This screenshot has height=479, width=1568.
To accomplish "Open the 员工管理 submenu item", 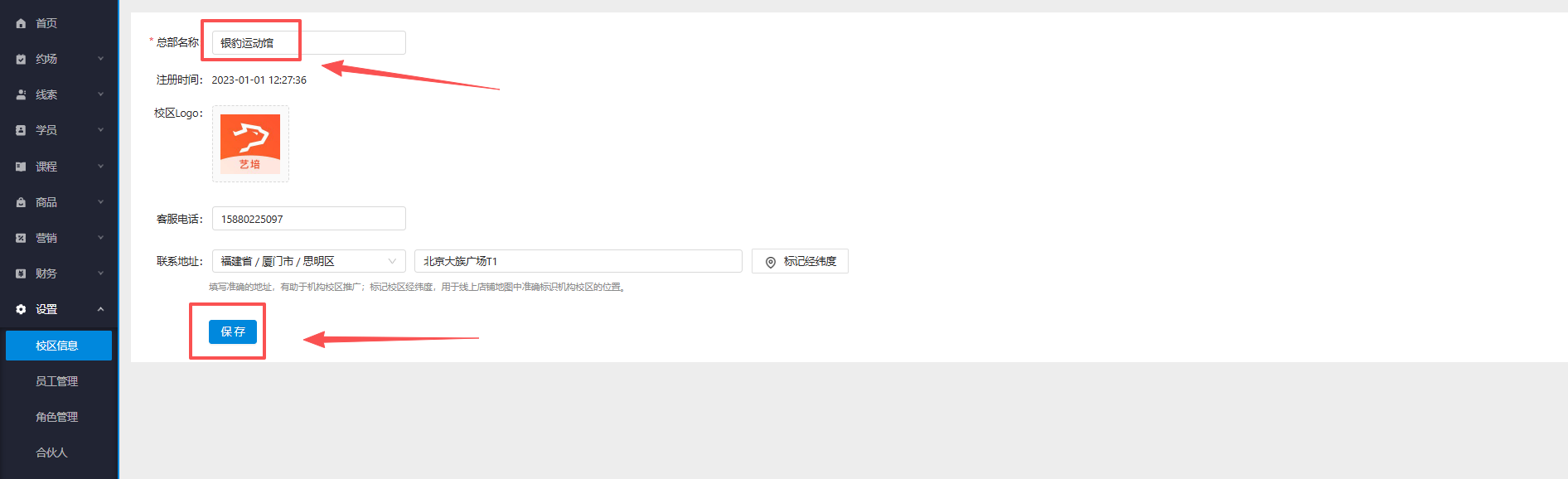I will click(56, 381).
